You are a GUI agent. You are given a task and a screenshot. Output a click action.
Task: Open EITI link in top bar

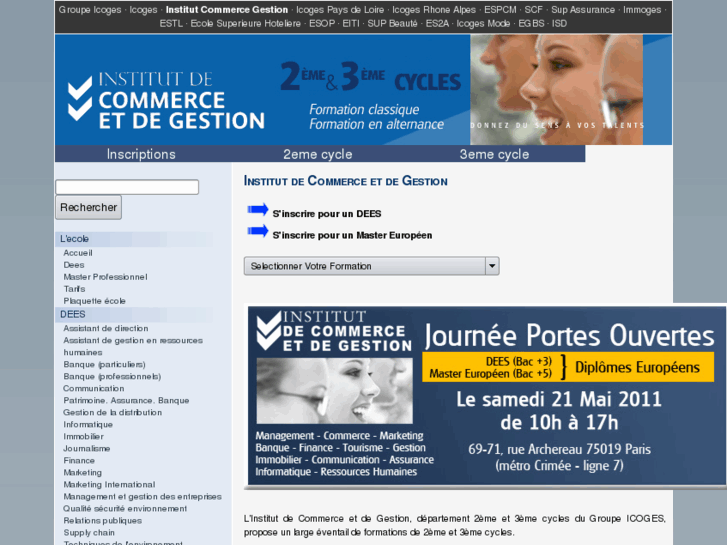pyautogui.click(x=351, y=24)
